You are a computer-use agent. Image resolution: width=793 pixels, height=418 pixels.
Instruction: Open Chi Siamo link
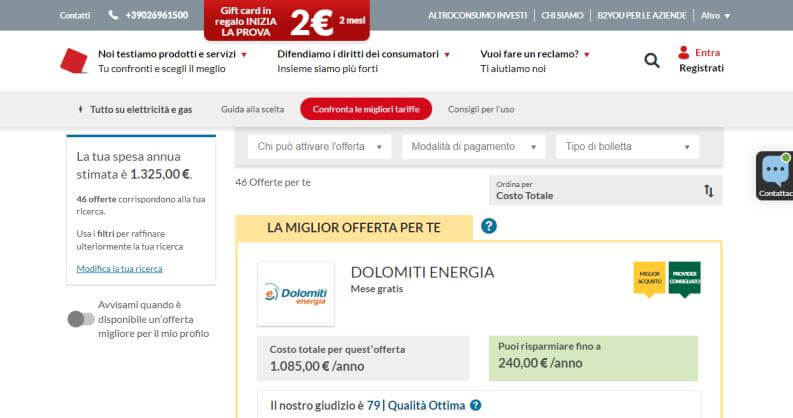click(562, 16)
